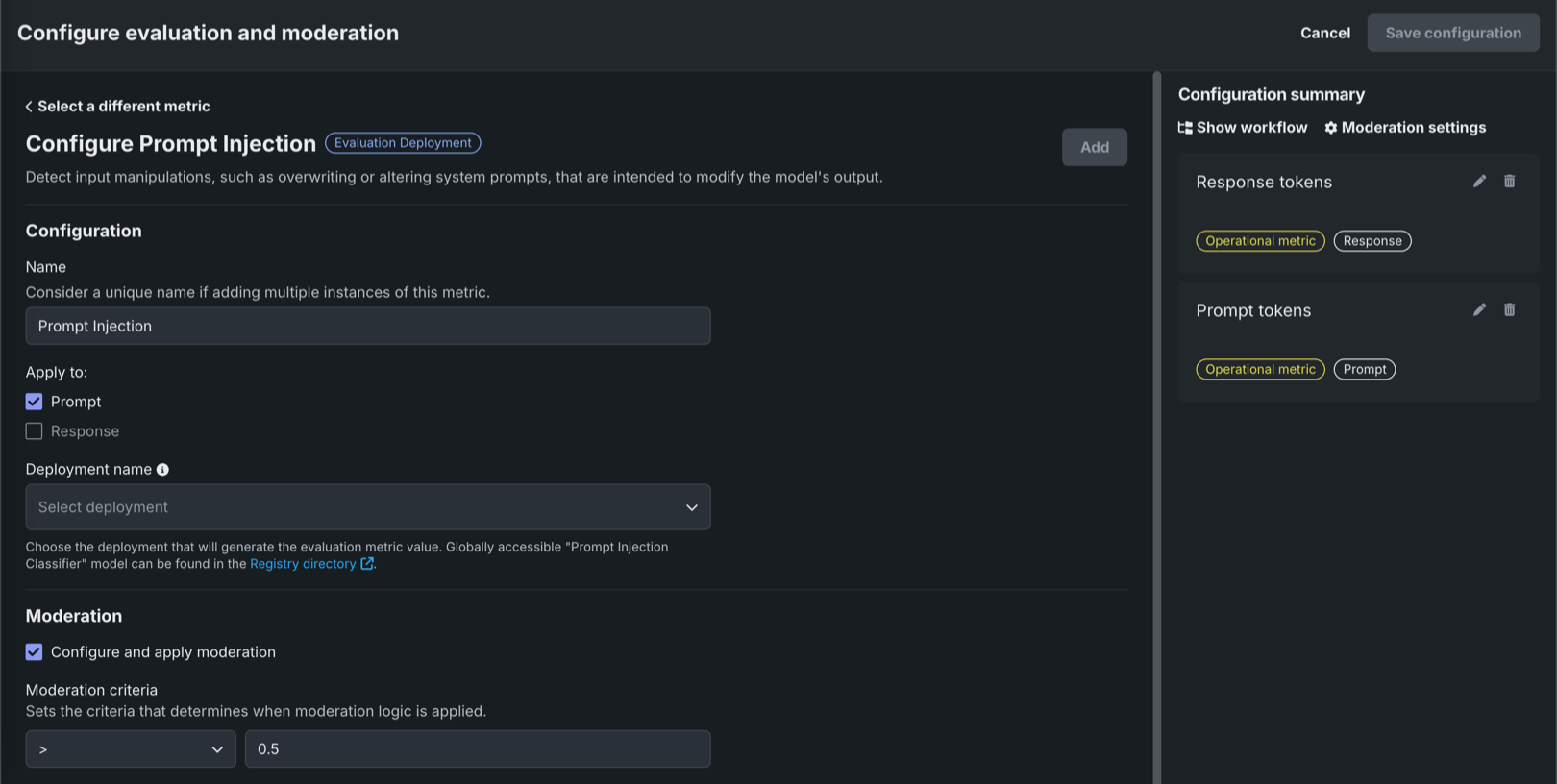Screen dimensions: 1557x784
Task: Click the Deployment name info icon
Action: coord(162,470)
